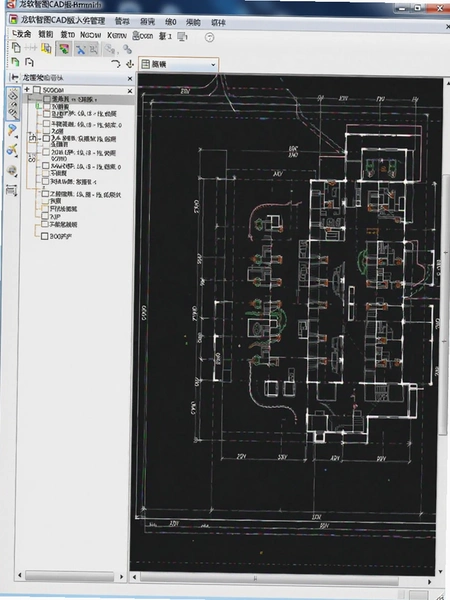Select the colorful pen icon in left toolbar

(12, 130)
